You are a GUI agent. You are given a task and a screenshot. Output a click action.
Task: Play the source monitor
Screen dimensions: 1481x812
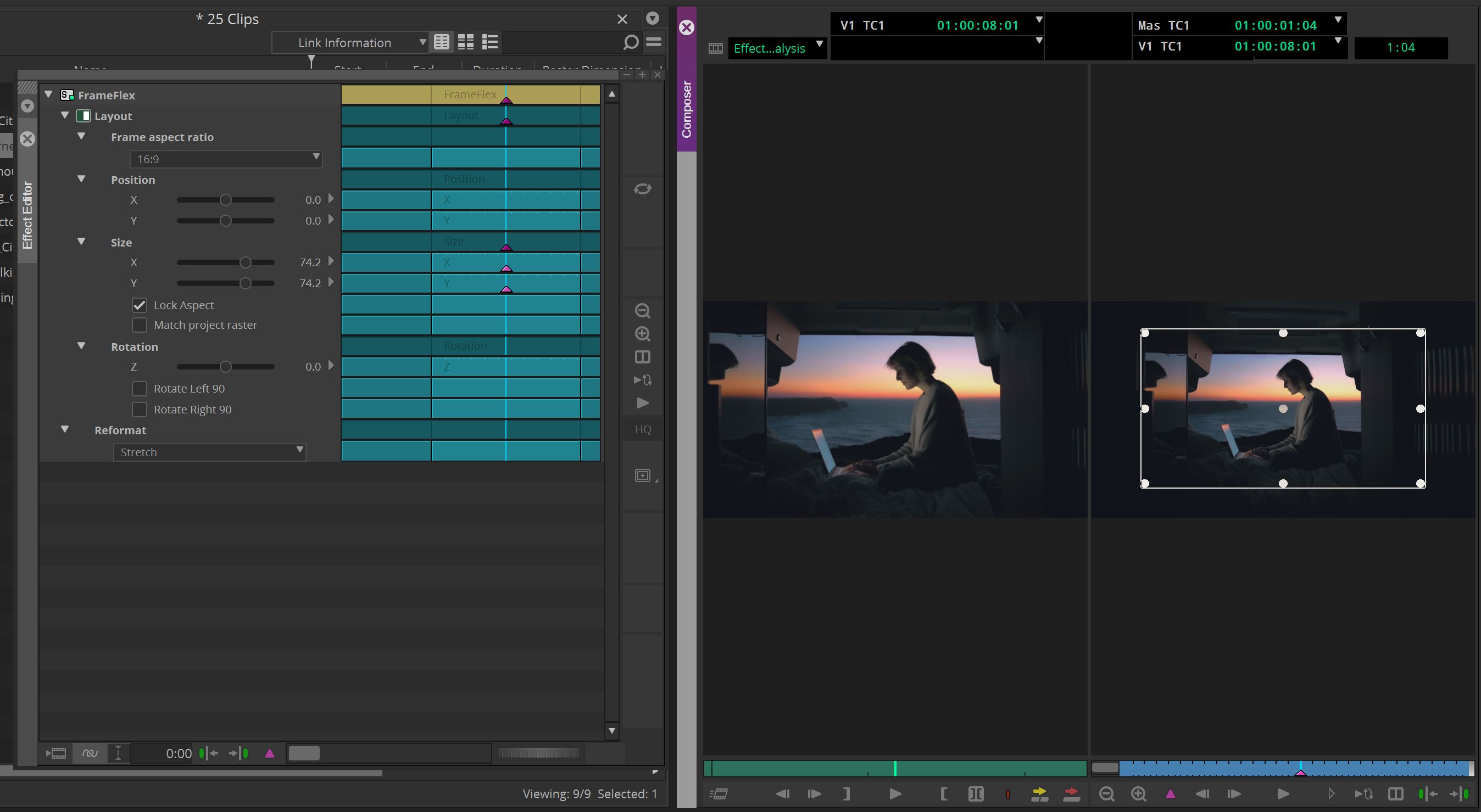pyautogui.click(x=895, y=794)
